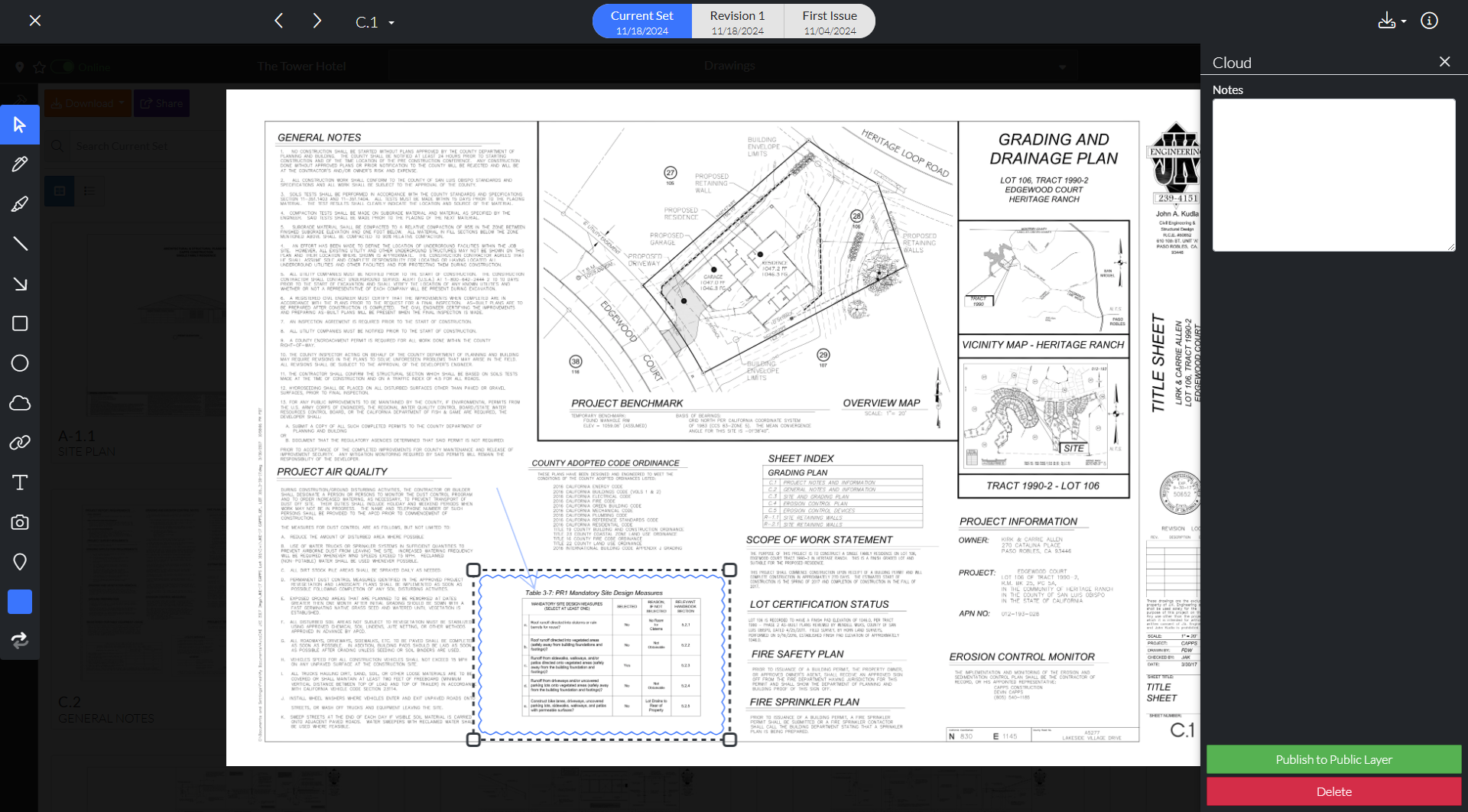Switch to Current Set 11/18/2024 tab

(642, 21)
